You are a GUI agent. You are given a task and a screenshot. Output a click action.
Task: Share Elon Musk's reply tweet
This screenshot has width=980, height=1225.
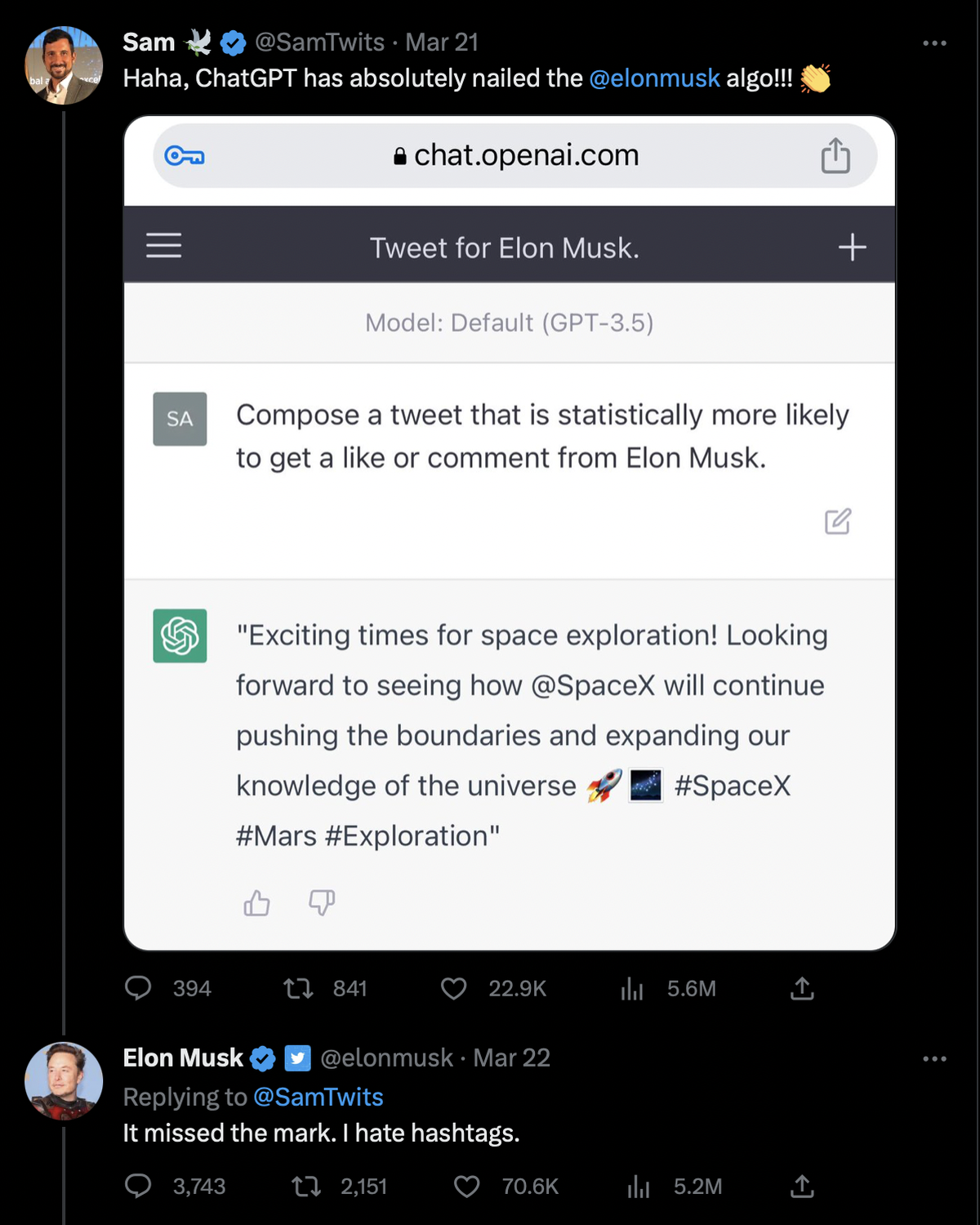[802, 1186]
